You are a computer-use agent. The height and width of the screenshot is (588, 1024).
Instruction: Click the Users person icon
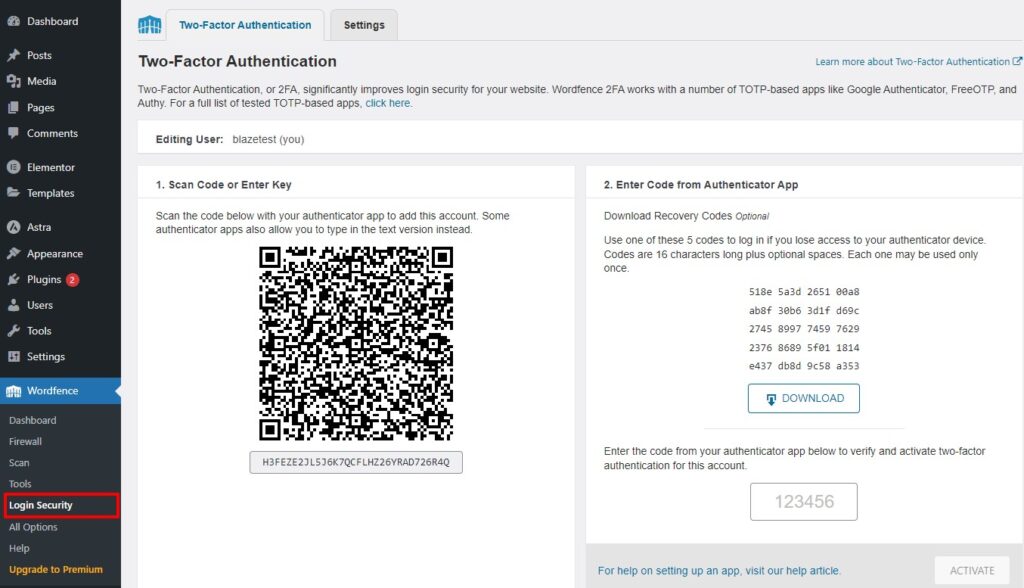click(x=13, y=305)
